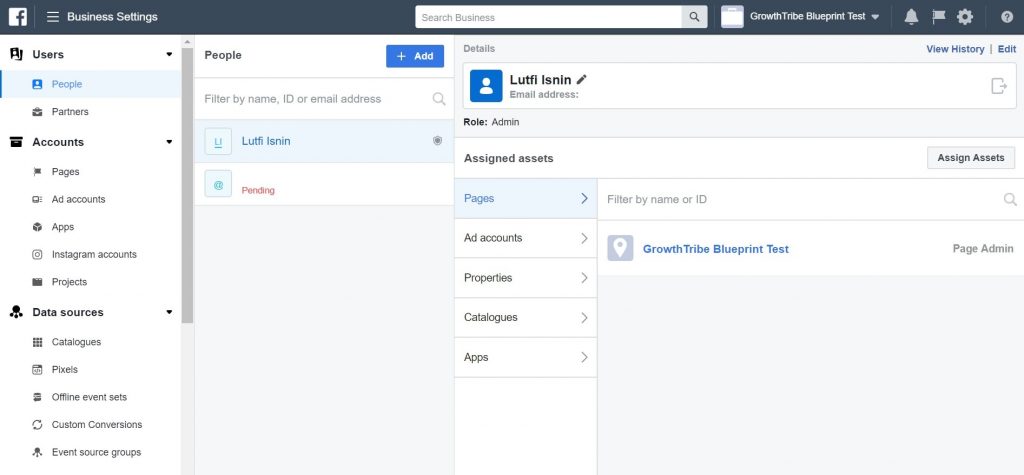
Task: Collapse the Accounts section arrow
Action: click(169, 142)
